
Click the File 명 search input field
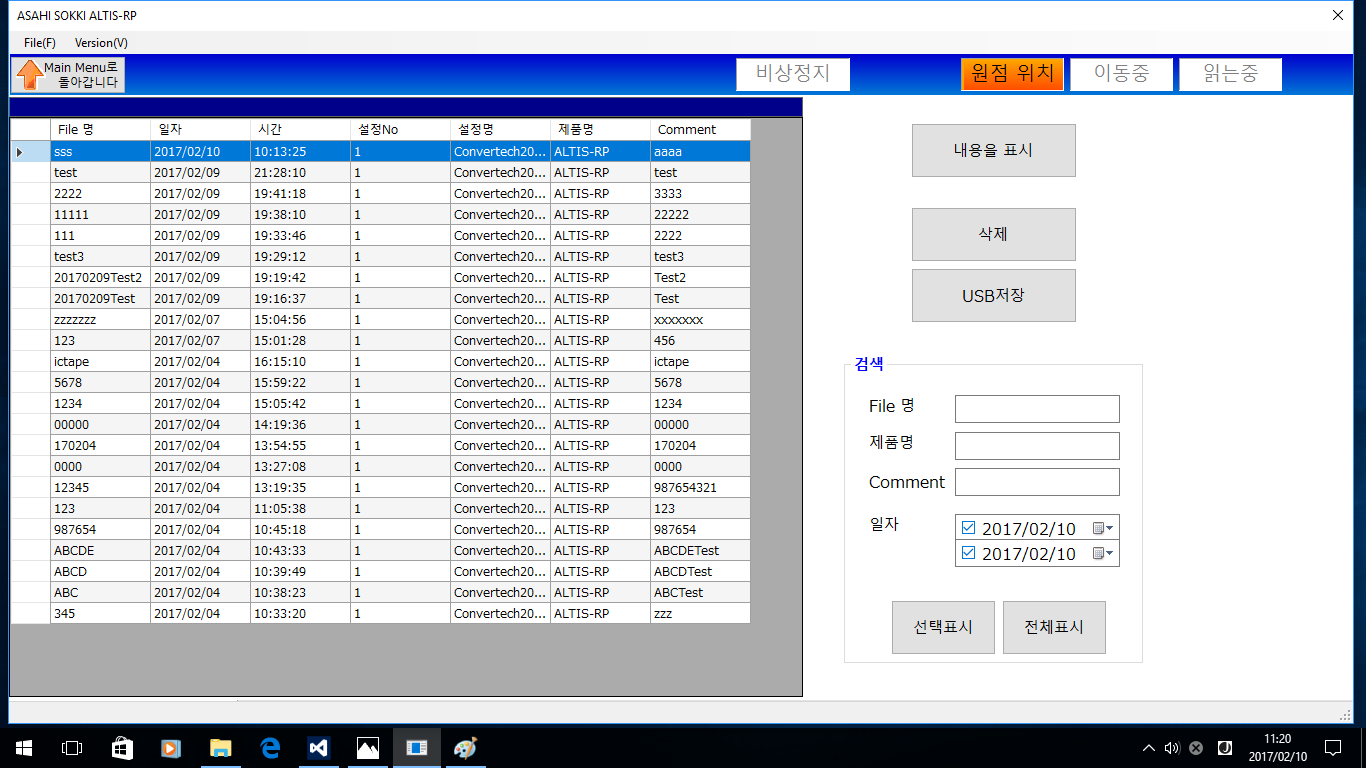[1037, 409]
